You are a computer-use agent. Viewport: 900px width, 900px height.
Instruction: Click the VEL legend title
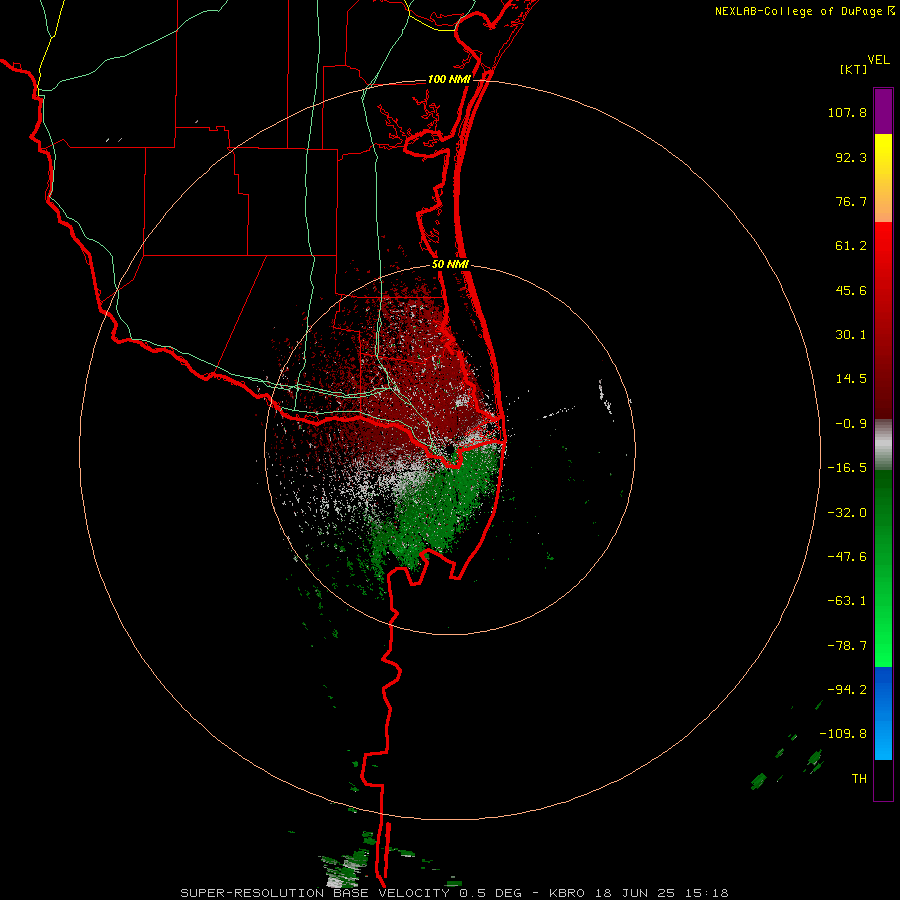pos(878,60)
